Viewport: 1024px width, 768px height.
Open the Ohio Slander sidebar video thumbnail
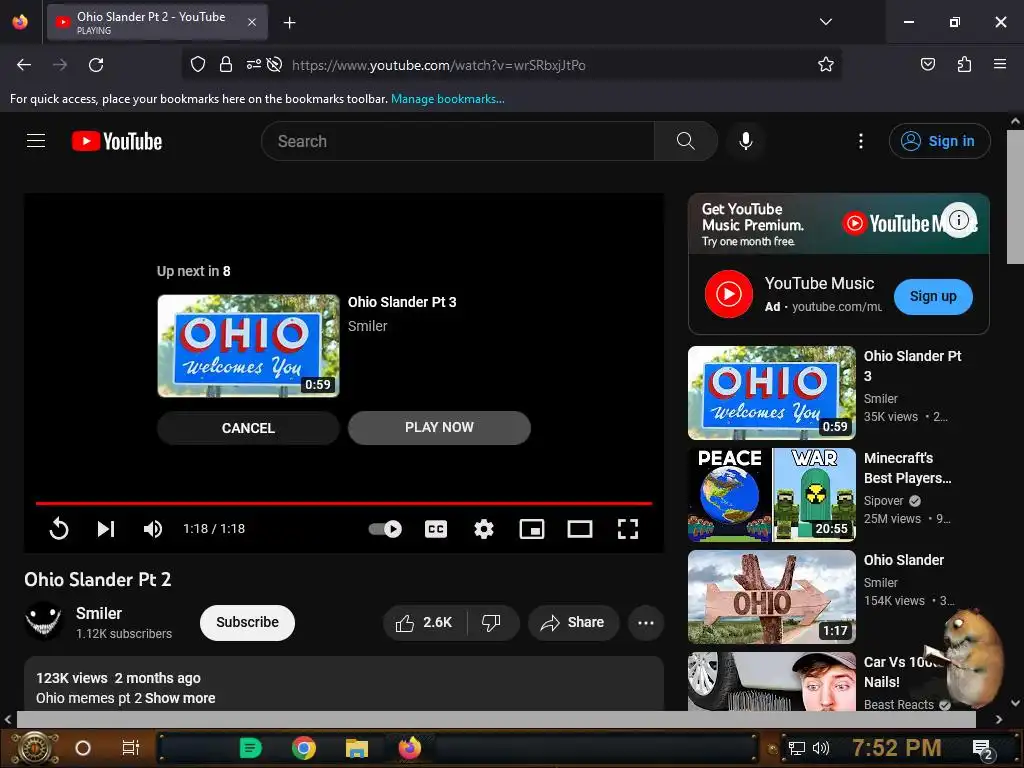771,596
